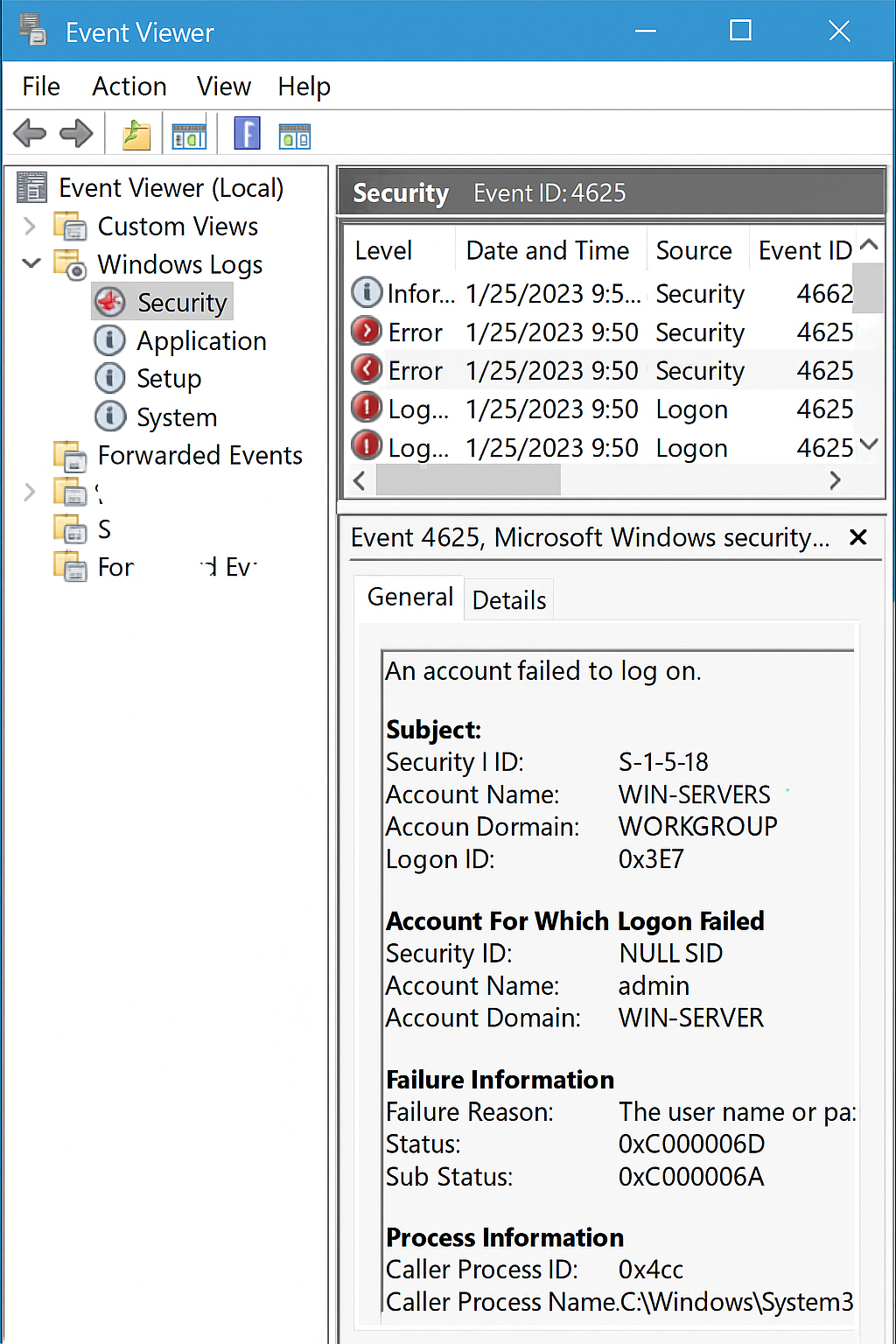Select Custom Views in the tree
The width and height of the screenshot is (896, 1344).
pyautogui.click(x=178, y=226)
